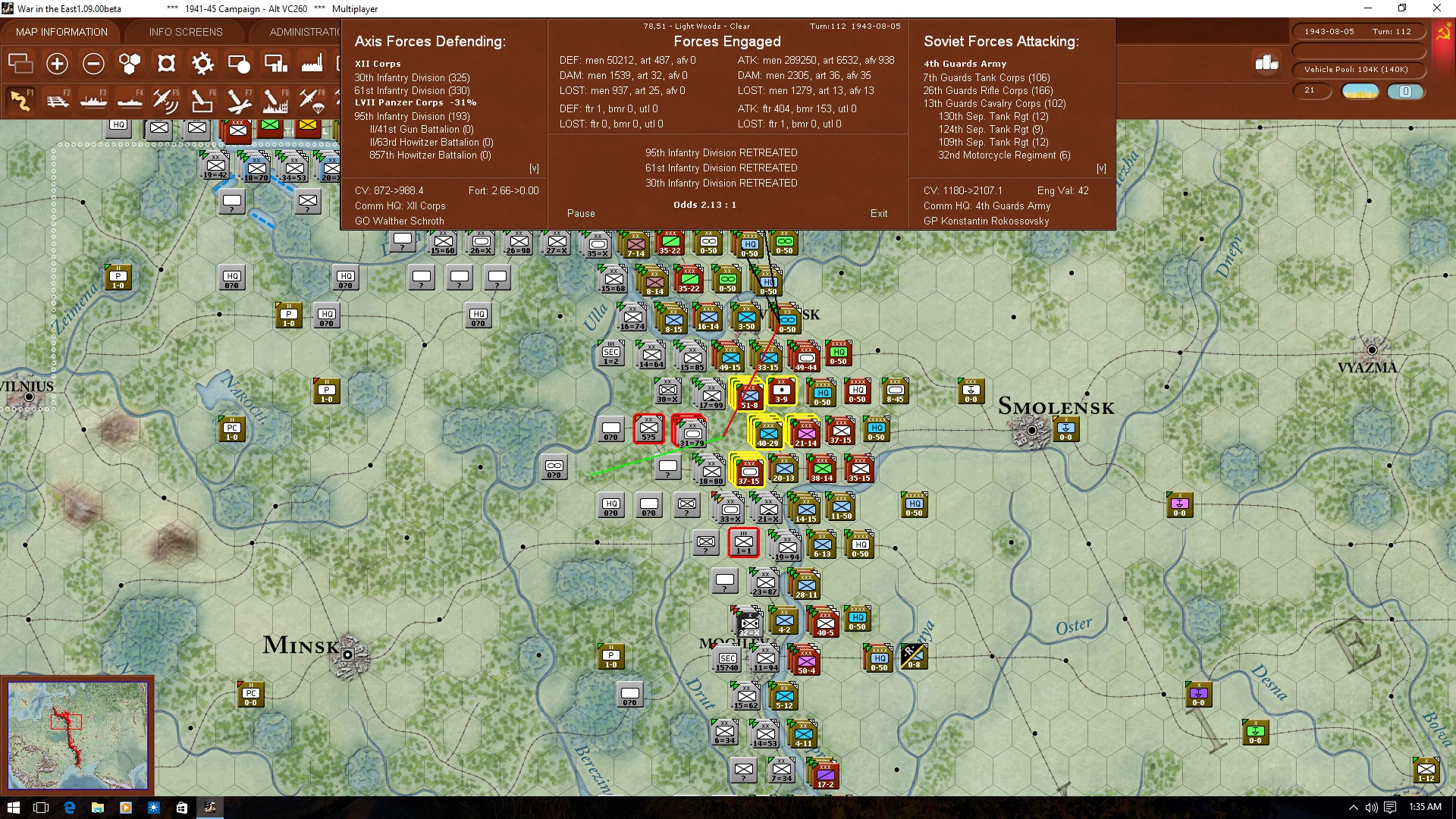Select the Bomb city mode (F8) icon
The image size is (1456, 819).
(x=275, y=101)
